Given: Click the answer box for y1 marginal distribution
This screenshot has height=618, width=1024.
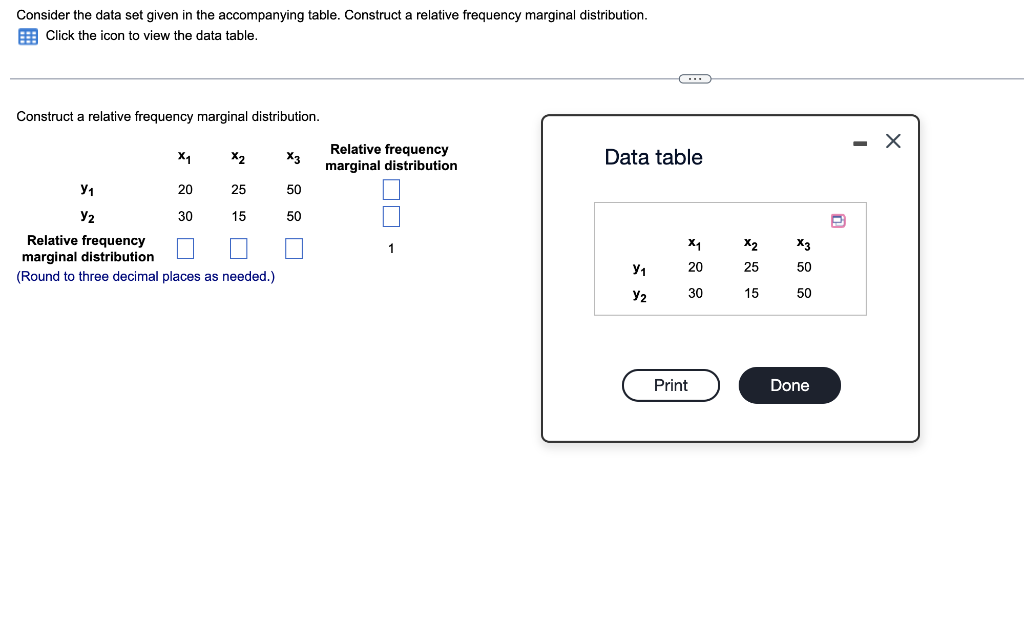Looking at the screenshot, I should pos(390,189).
